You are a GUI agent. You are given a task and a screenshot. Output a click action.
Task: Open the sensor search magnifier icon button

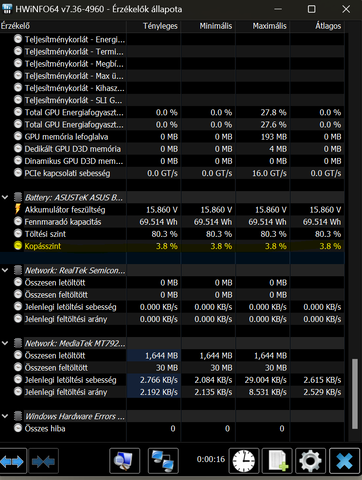click(x=125, y=461)
